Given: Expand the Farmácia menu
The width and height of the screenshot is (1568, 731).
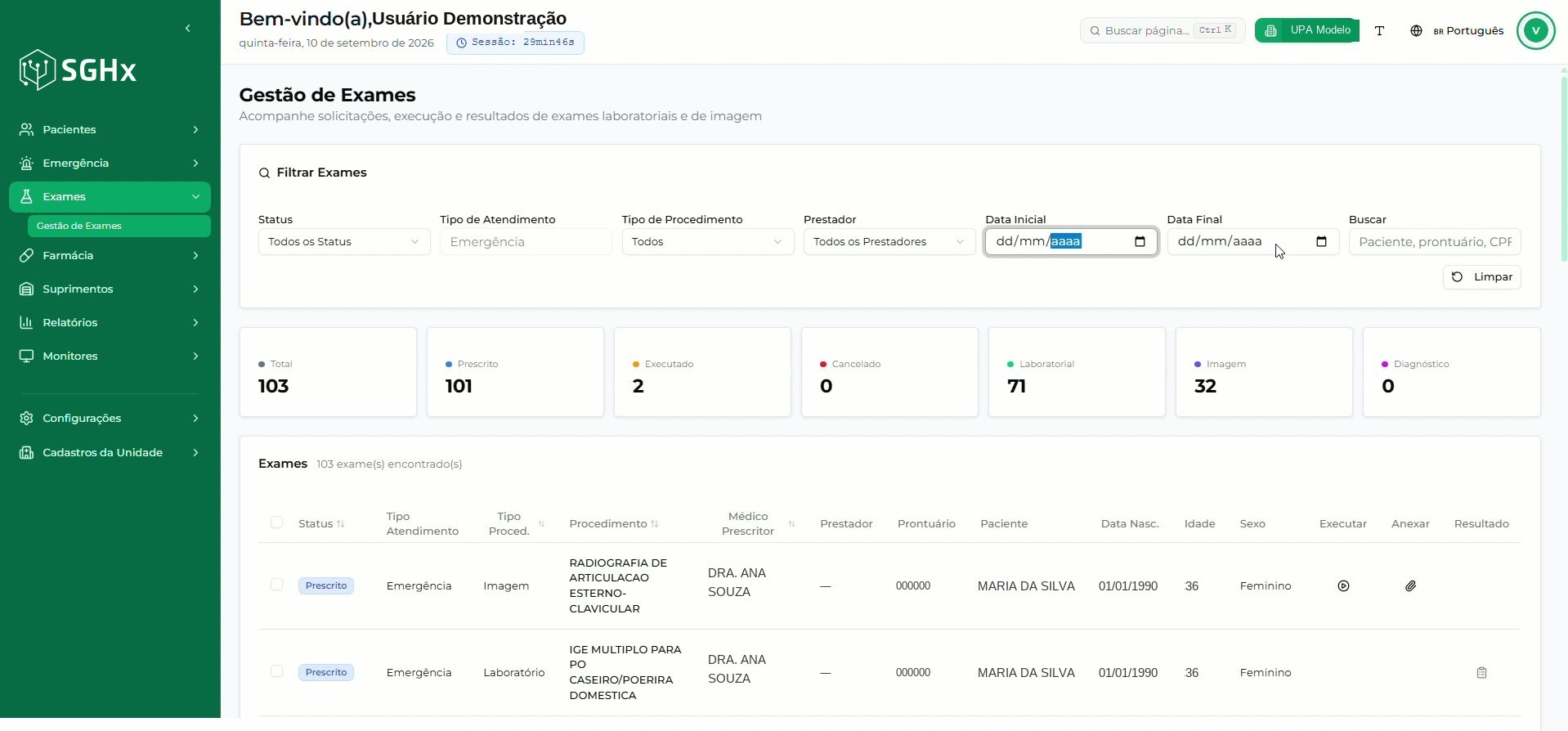Looking at the screenshot, I should pyautogui.click(x=110, y=255).
